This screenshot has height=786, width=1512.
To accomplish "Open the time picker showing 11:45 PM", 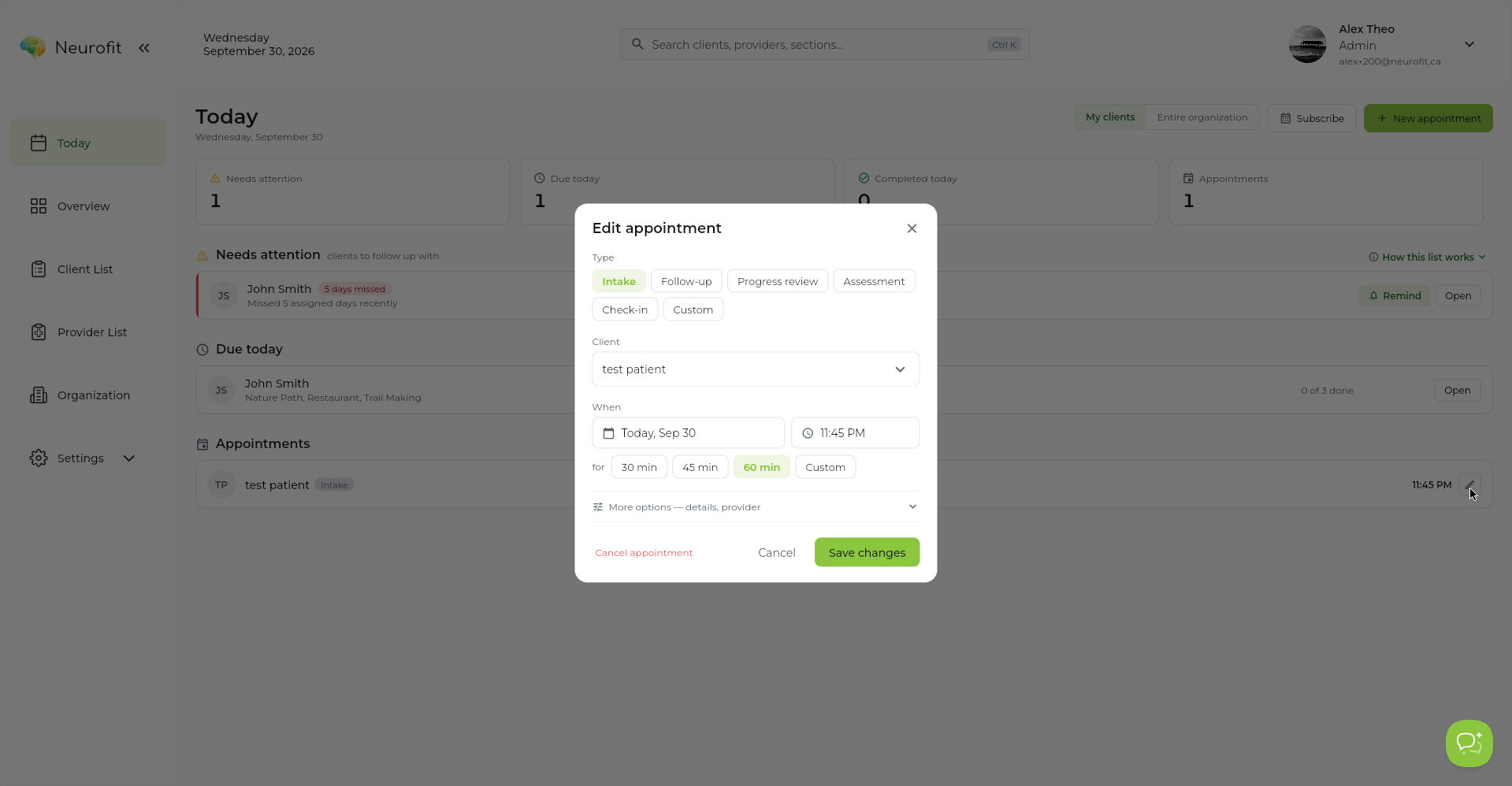I will click(855, 433).
